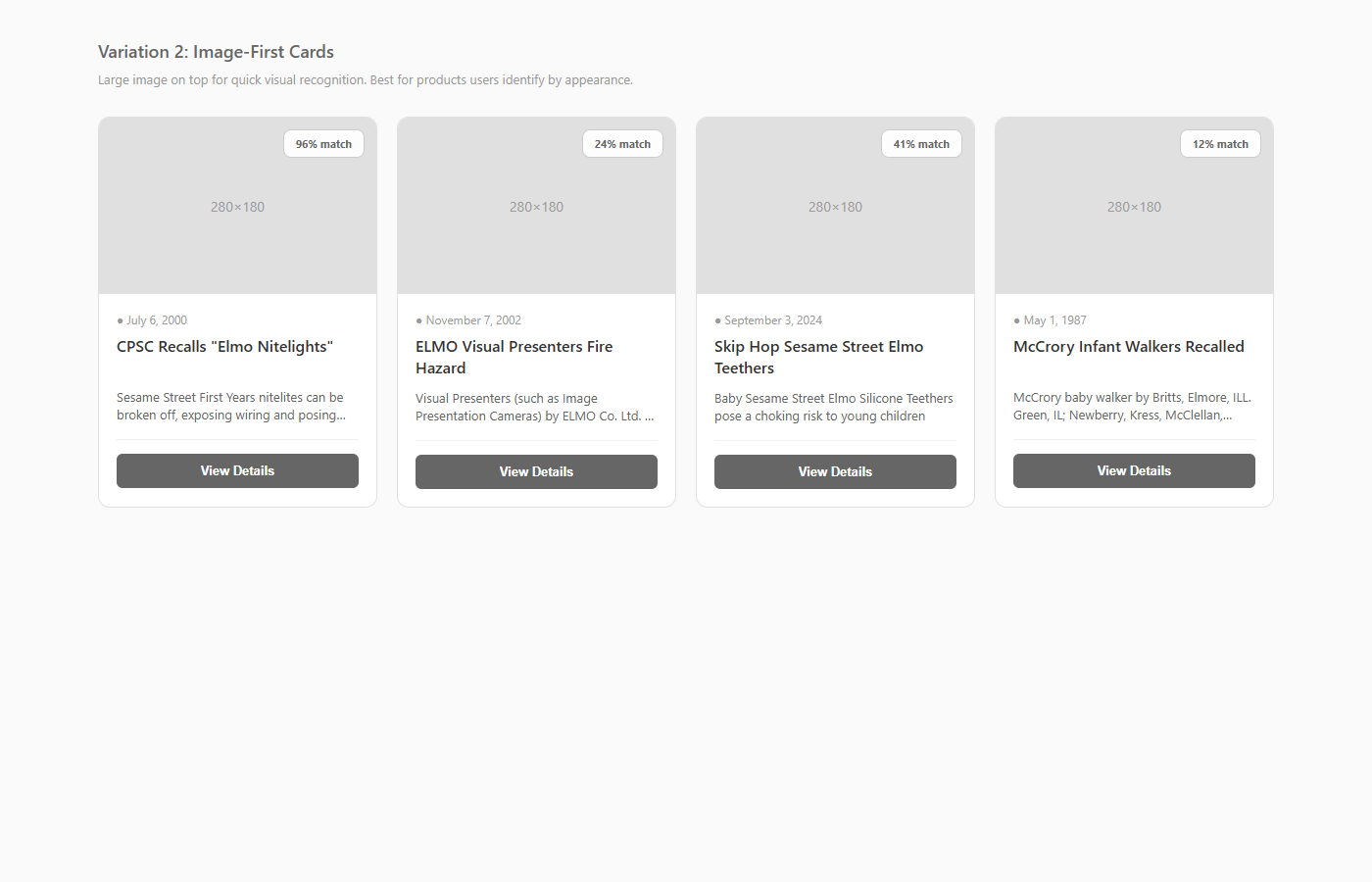Click the 96% match badge

[323, 144]
